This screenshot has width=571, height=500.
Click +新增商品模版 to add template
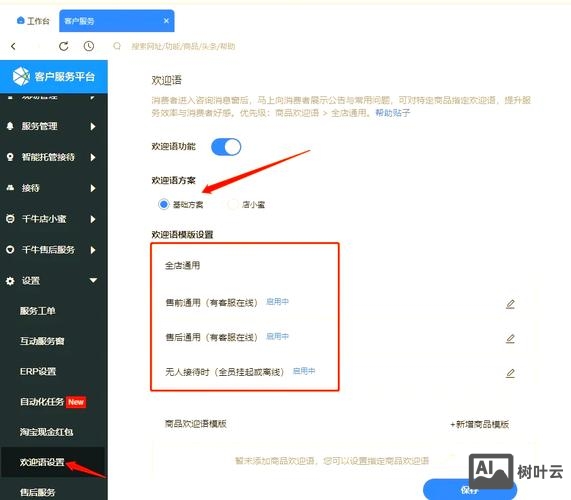tap(480, 424)
